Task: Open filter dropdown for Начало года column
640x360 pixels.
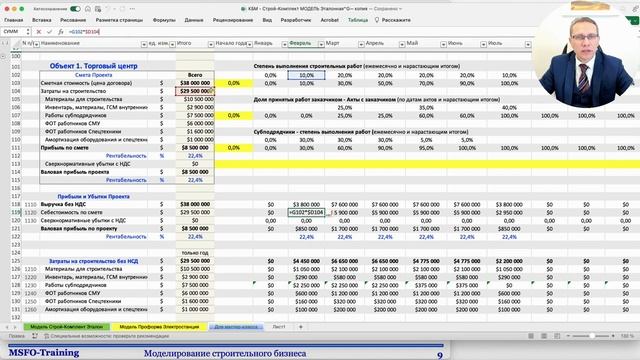Action: coord(249,44)
